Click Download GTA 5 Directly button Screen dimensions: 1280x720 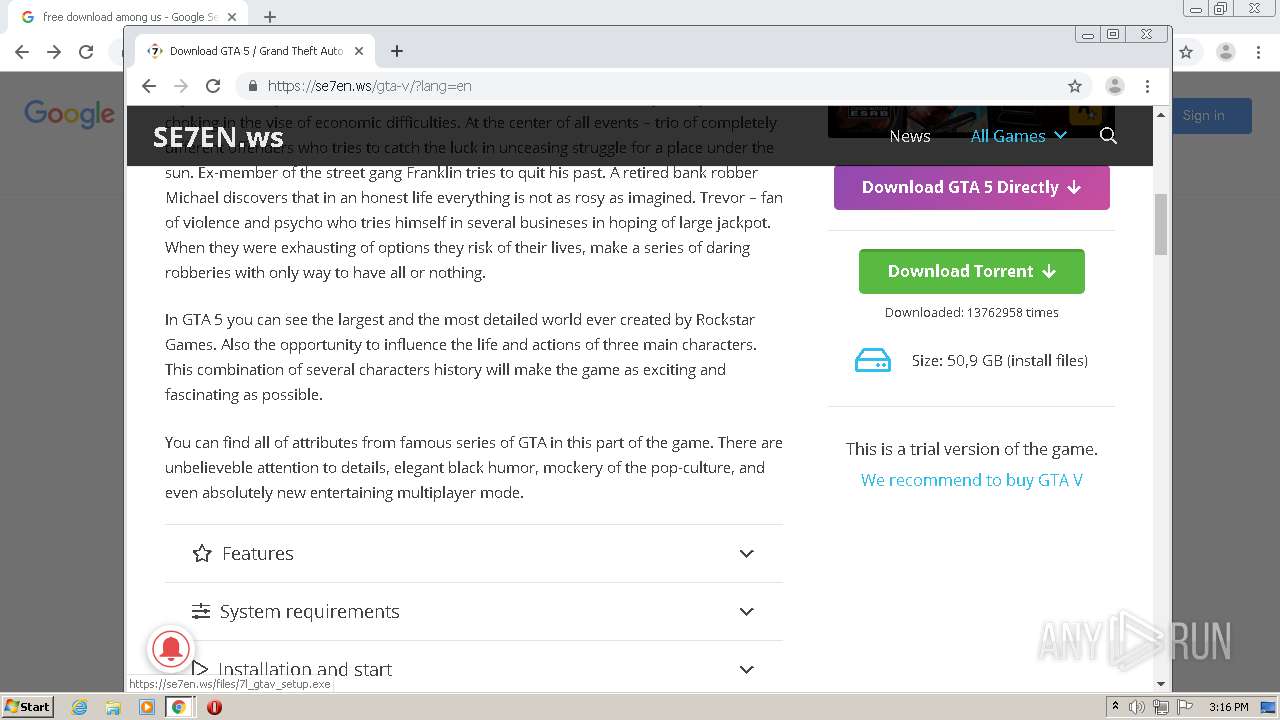point(972,187)
